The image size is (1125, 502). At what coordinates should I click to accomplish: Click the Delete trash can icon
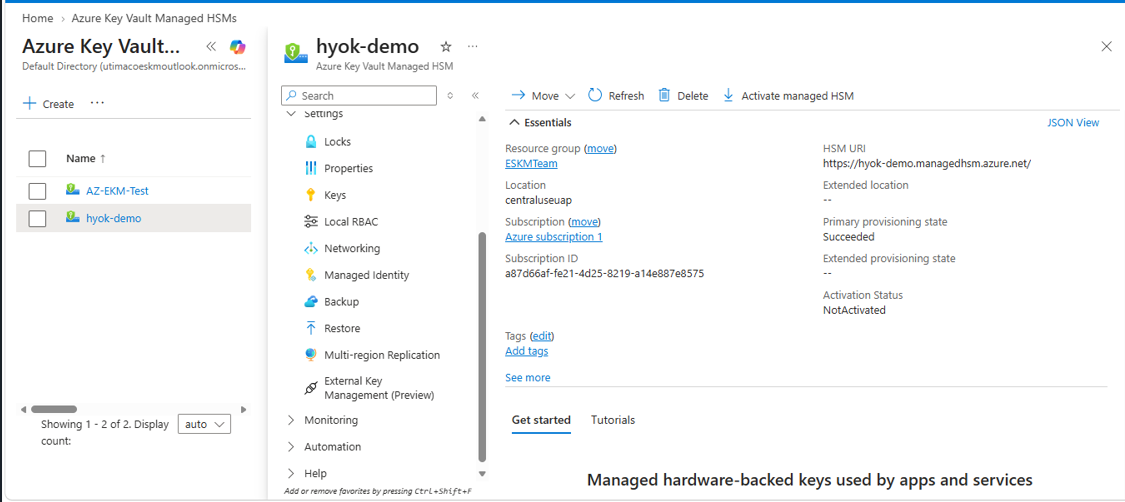[664, 95]
